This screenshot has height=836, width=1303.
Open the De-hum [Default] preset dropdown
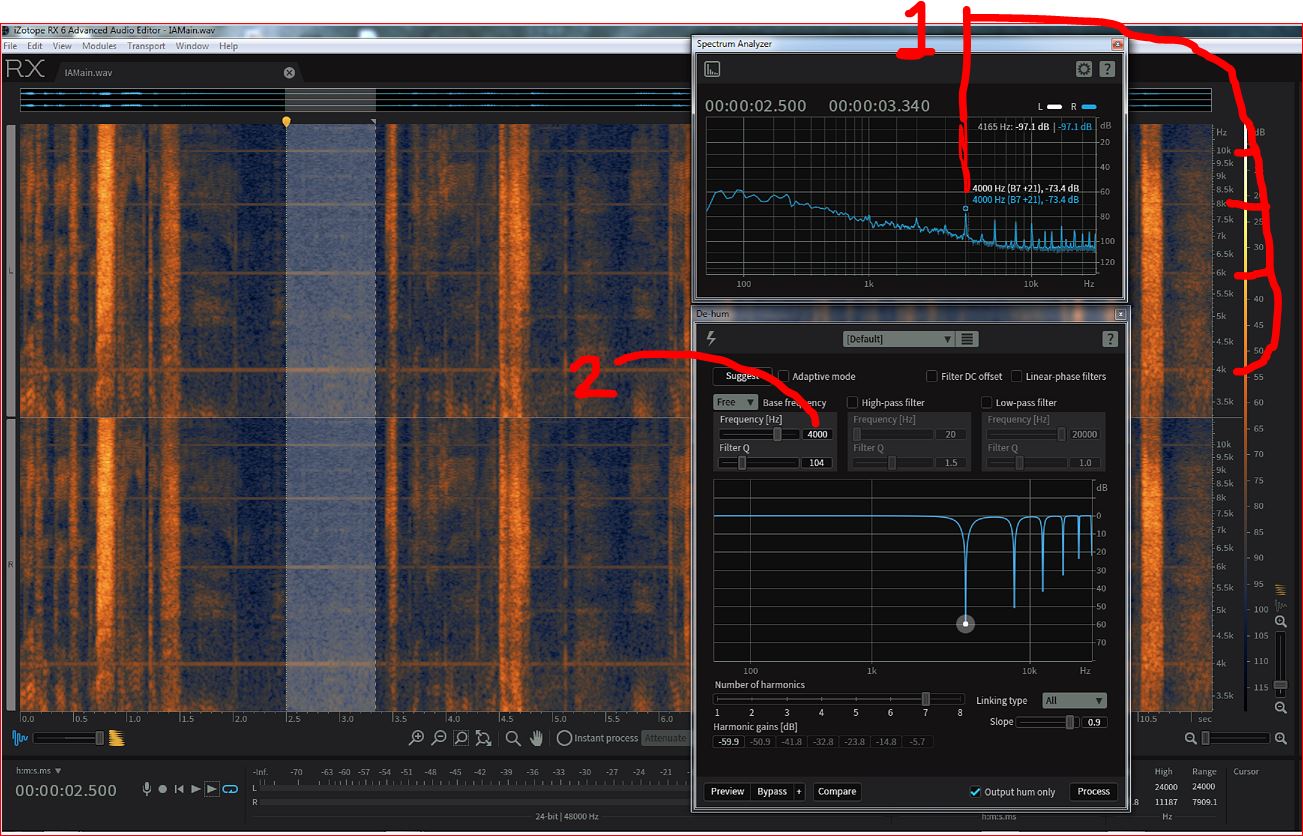click(x=898, y=339)
